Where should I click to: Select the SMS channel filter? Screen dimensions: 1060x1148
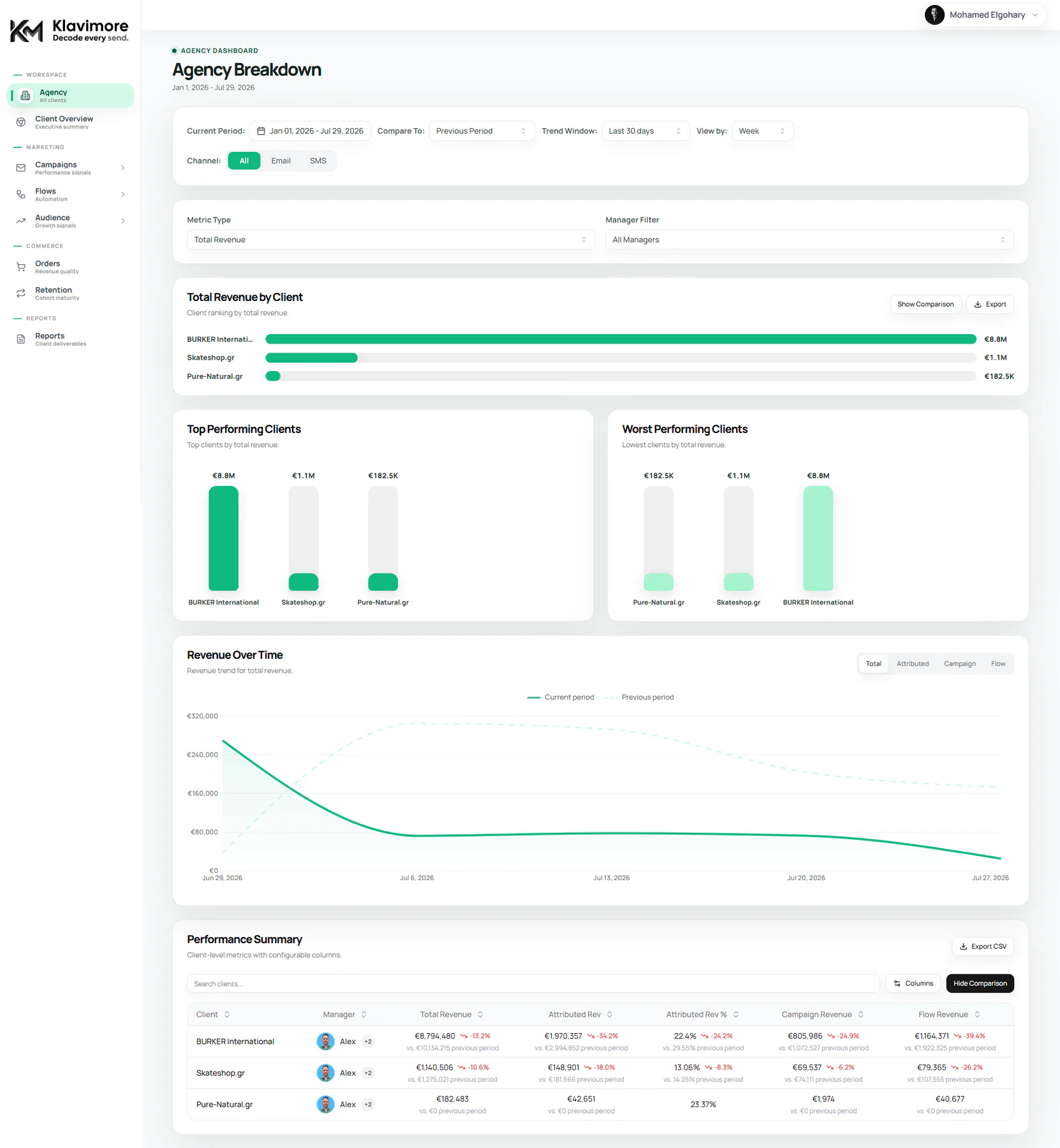[x=318, y=161]
